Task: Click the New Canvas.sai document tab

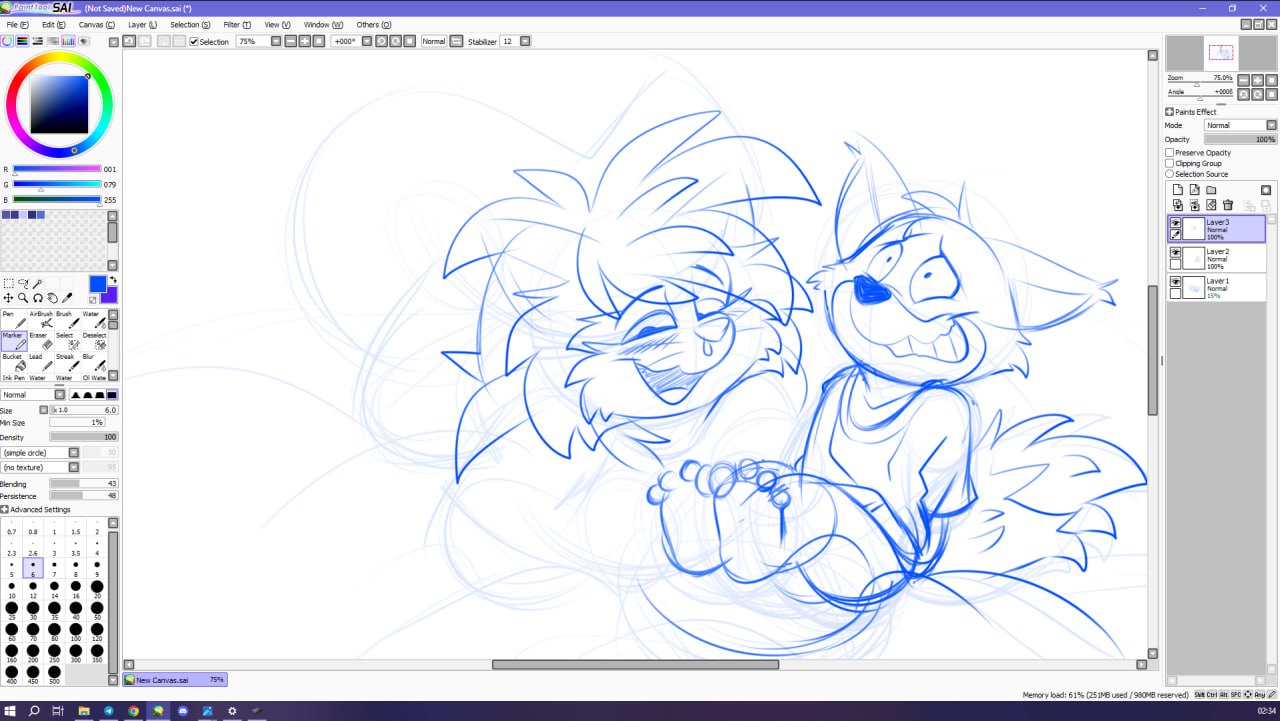Action: (175, 680)
